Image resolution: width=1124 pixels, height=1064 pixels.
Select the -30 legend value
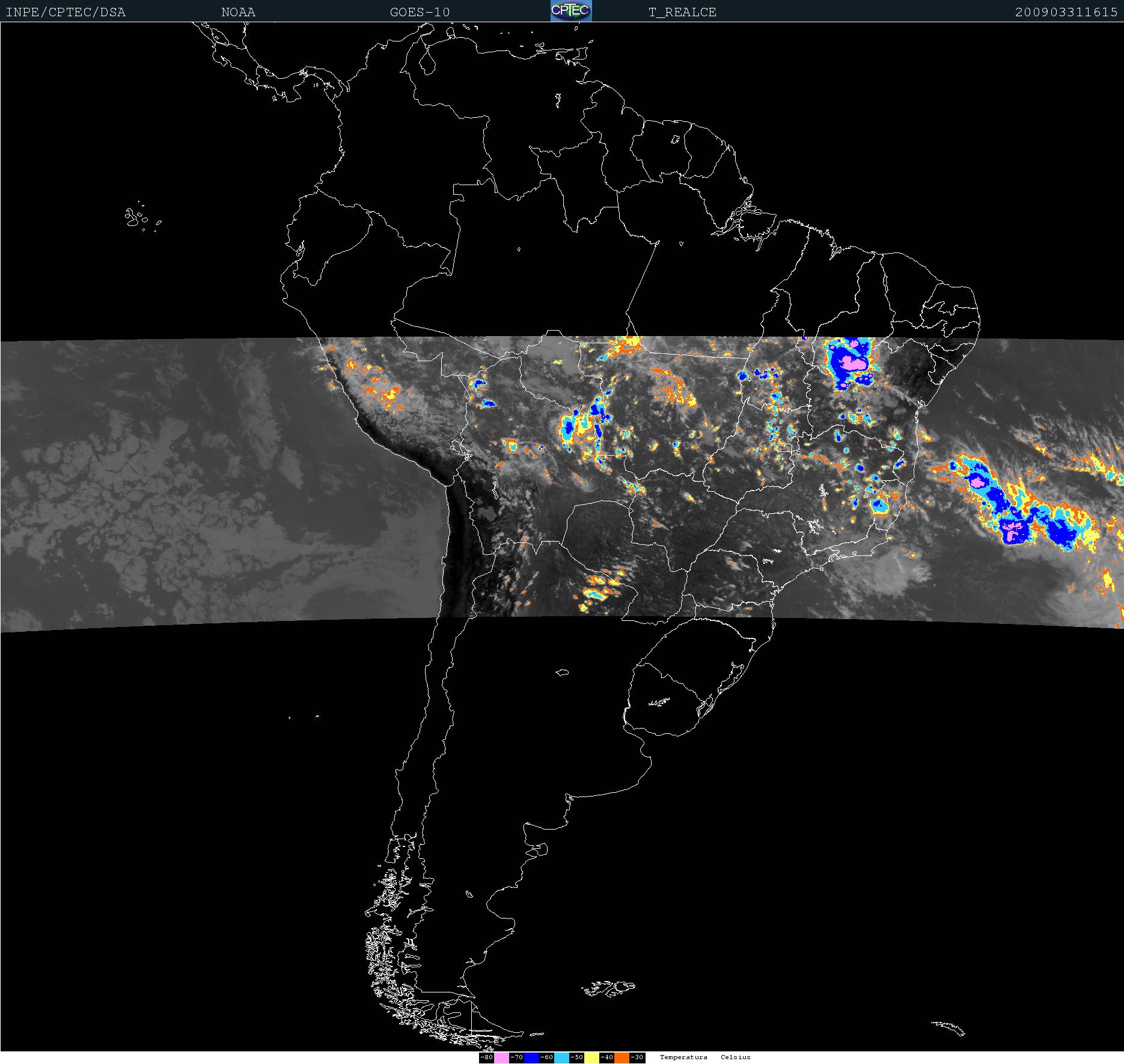point(637,1057)
